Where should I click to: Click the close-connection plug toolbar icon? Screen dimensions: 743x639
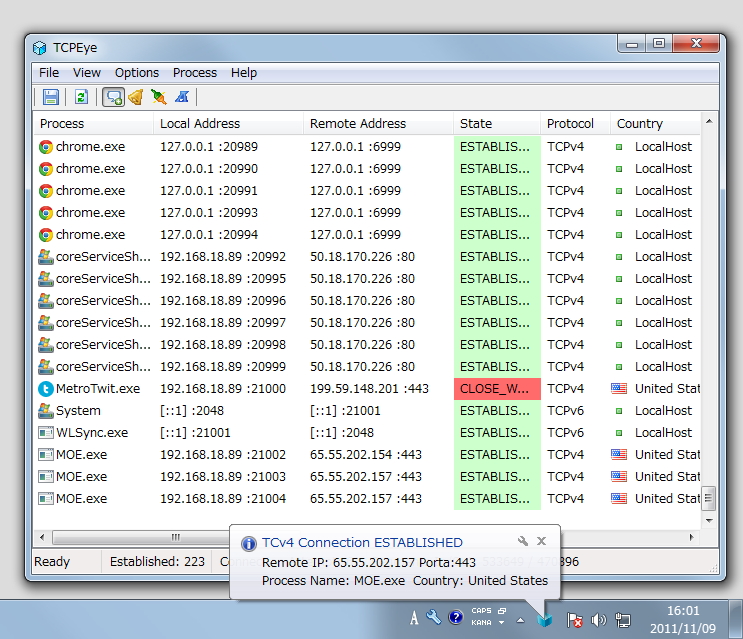point(159,97)
